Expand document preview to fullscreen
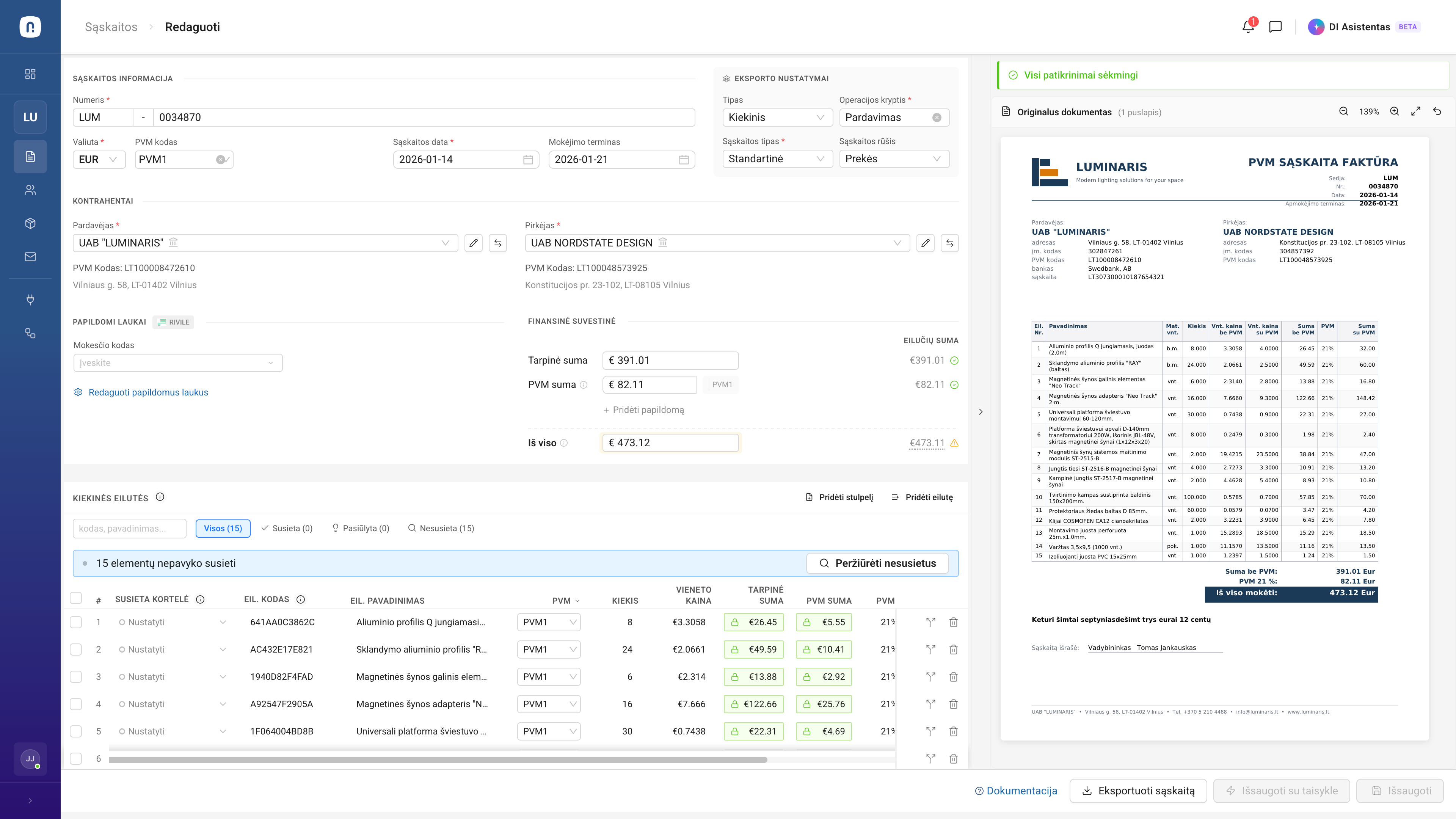Image resolution: width=1456 pixels, height=819 pixels. (1416, 112)
